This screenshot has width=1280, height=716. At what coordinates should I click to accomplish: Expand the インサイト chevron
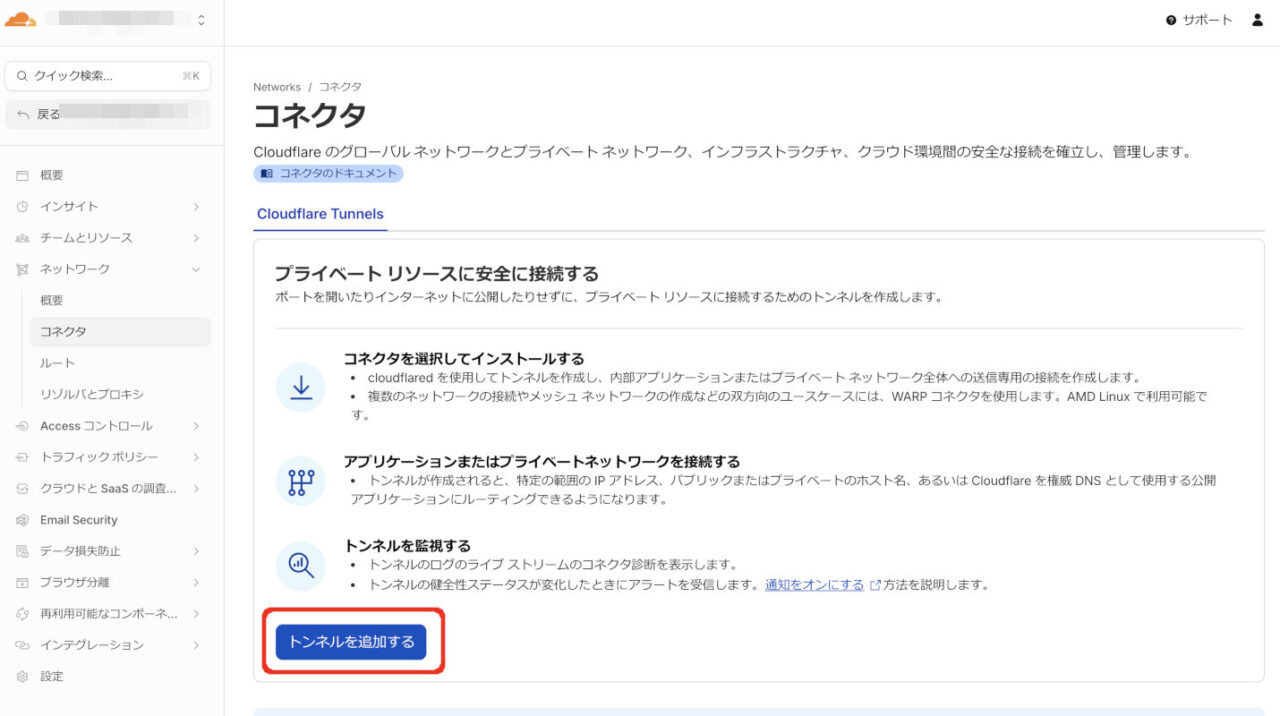click(x=196, y=206)
